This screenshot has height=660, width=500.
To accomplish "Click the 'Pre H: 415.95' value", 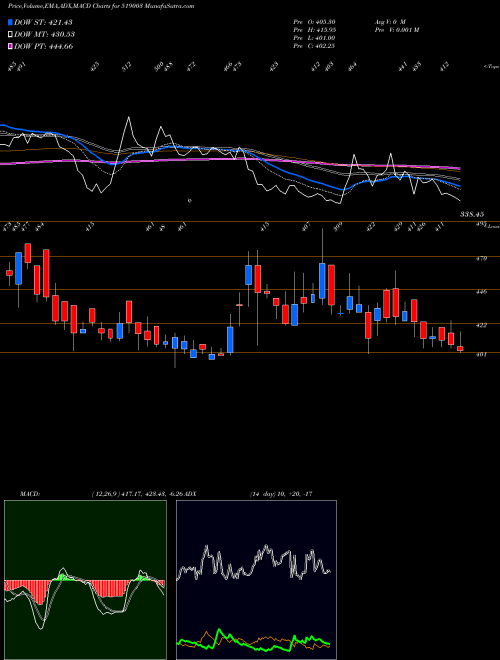I will (x=314, y=30).
